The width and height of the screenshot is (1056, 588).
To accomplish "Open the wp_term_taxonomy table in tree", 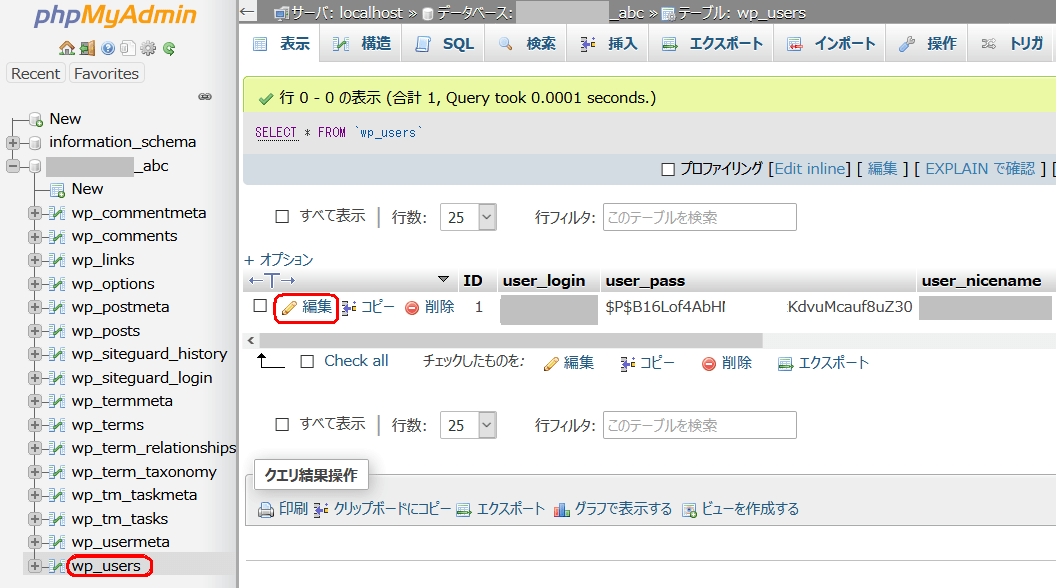I will [x=144, y=472].
